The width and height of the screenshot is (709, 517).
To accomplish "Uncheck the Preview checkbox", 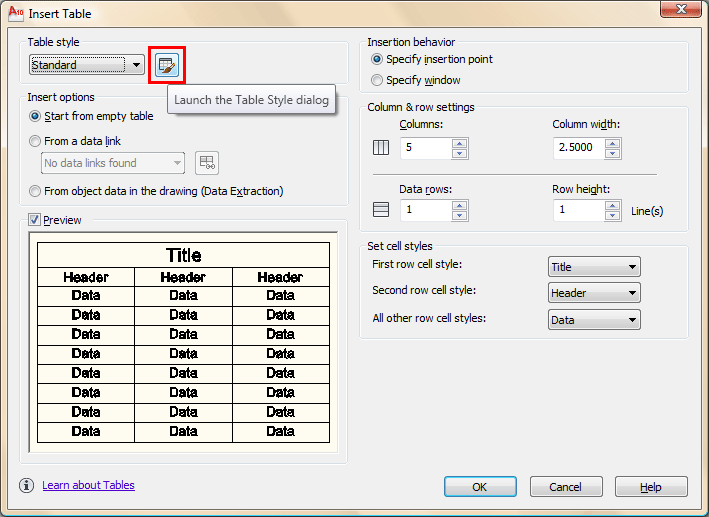I will (x=35, y=220).
